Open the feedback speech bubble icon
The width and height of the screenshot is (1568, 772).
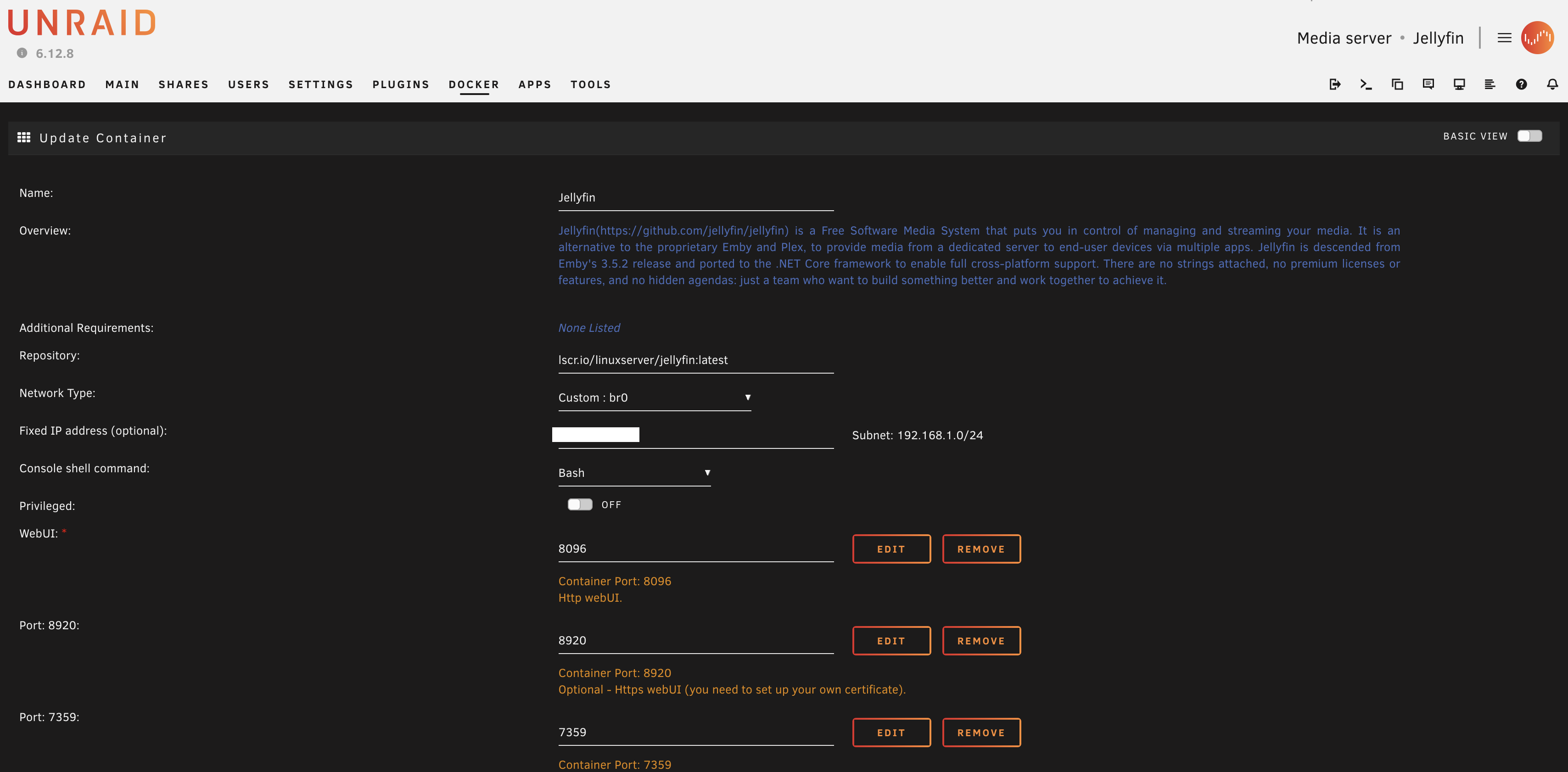coord(1428,84)
